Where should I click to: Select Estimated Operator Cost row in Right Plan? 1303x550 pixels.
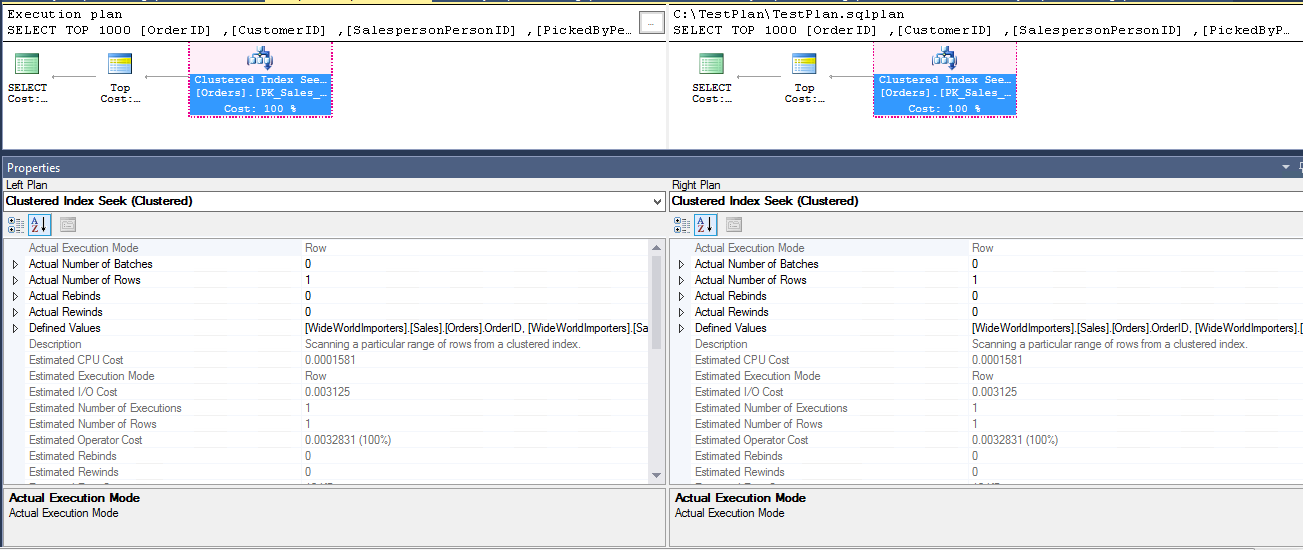click(987, 440)
